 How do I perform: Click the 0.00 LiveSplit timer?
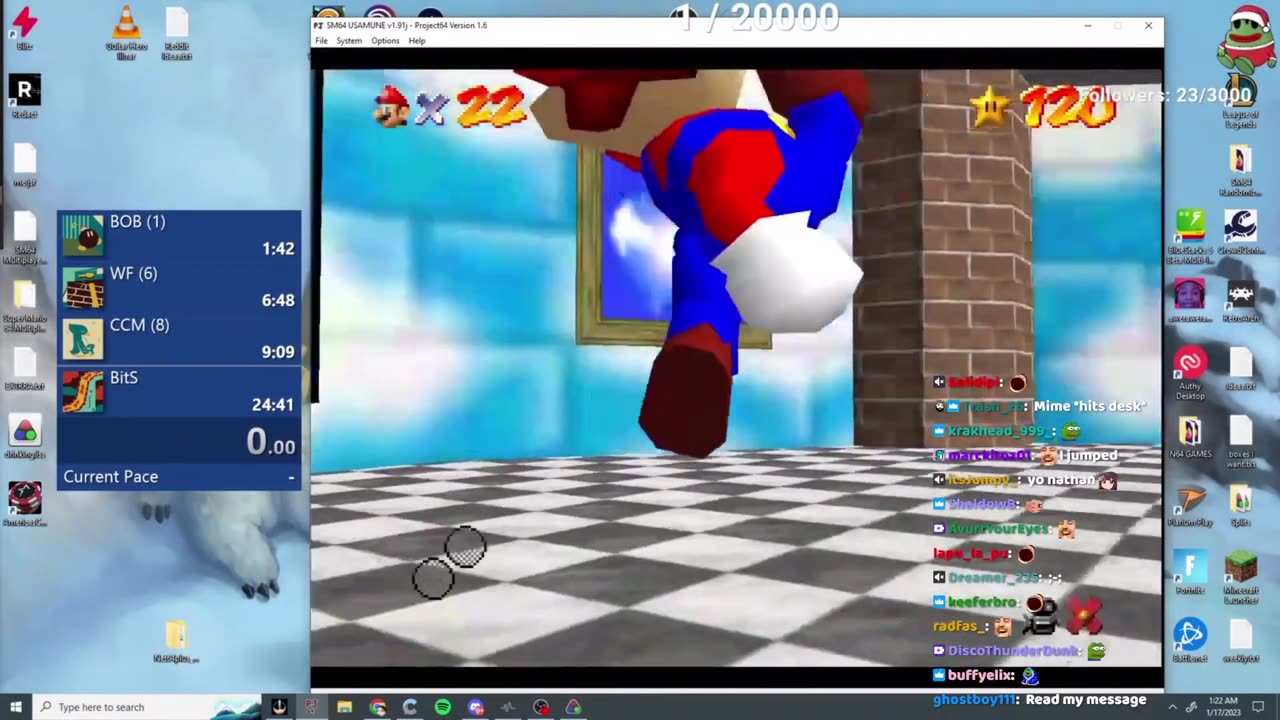[x=270, y=442]
